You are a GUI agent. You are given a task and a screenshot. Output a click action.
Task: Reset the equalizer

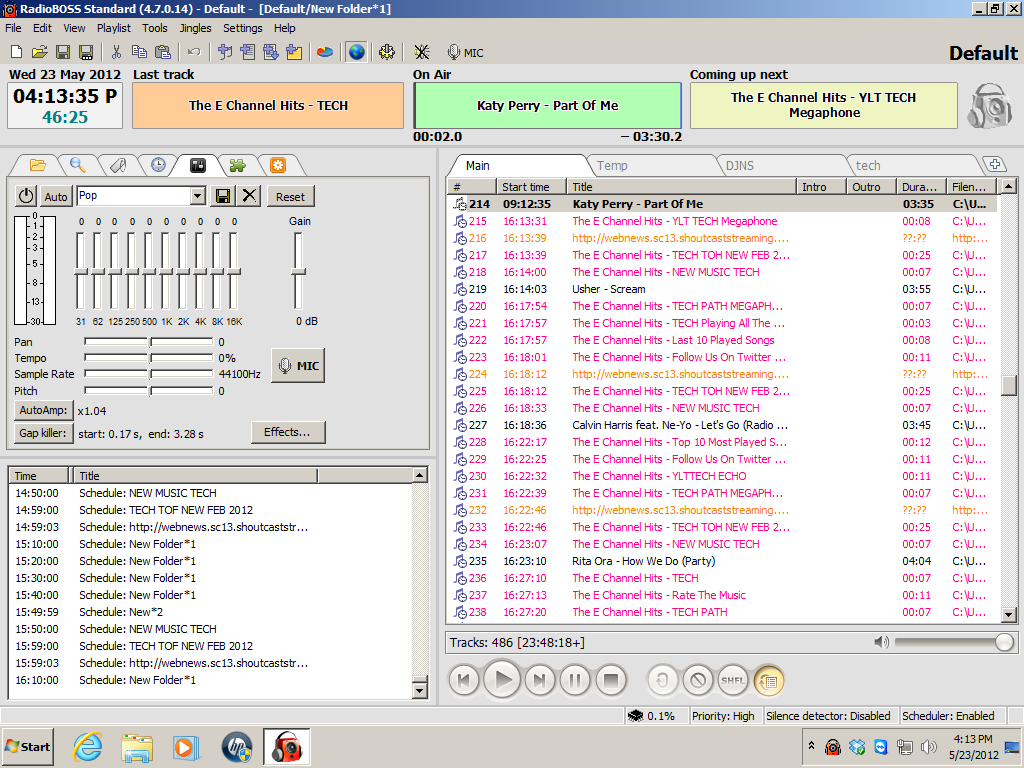click(290, 197)
